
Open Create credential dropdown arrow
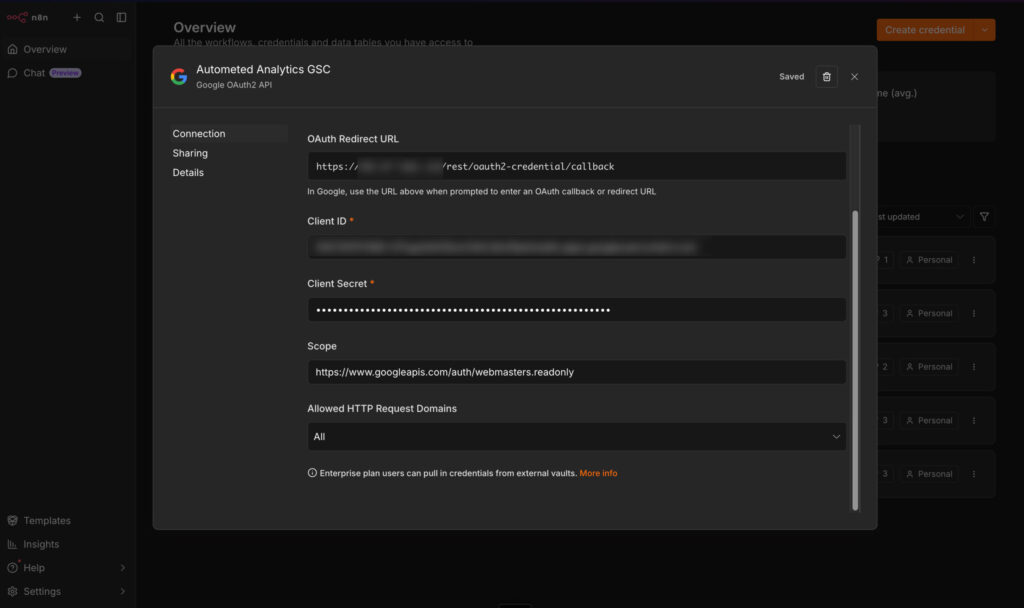(985, 29)
